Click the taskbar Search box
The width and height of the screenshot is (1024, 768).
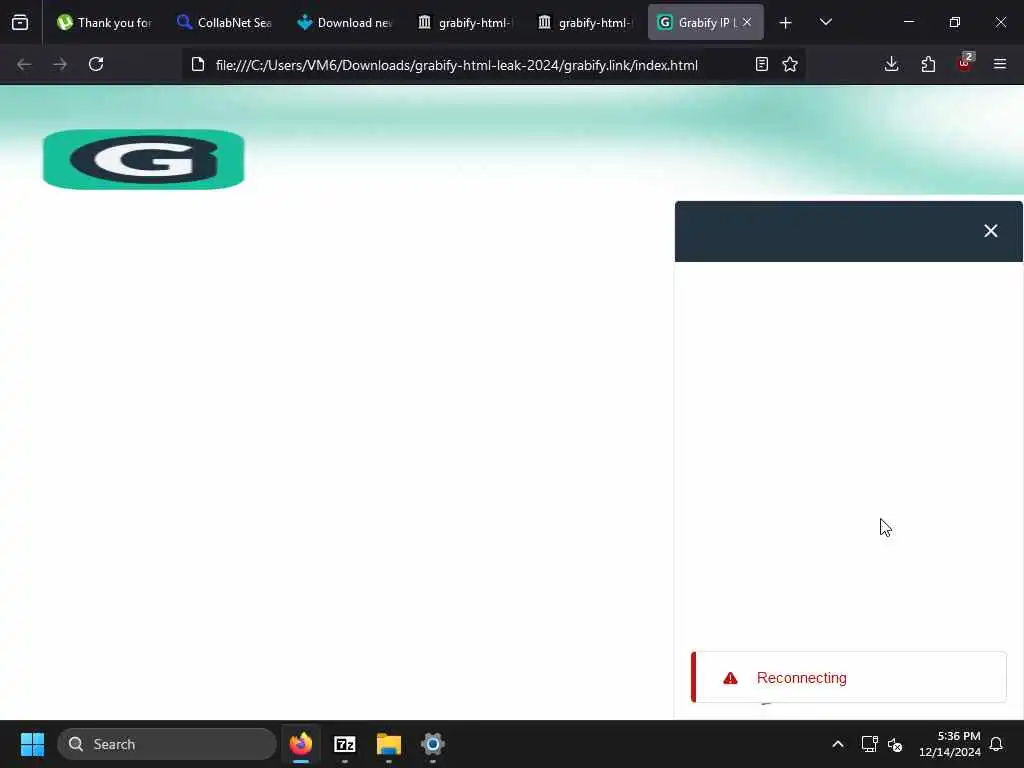pyautogui.click(x=167, y=744)
